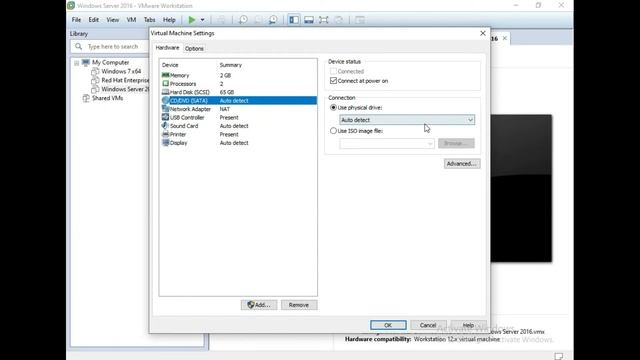
Task: Toggle the Connect at power on checkbox
Action: (333, 80)
